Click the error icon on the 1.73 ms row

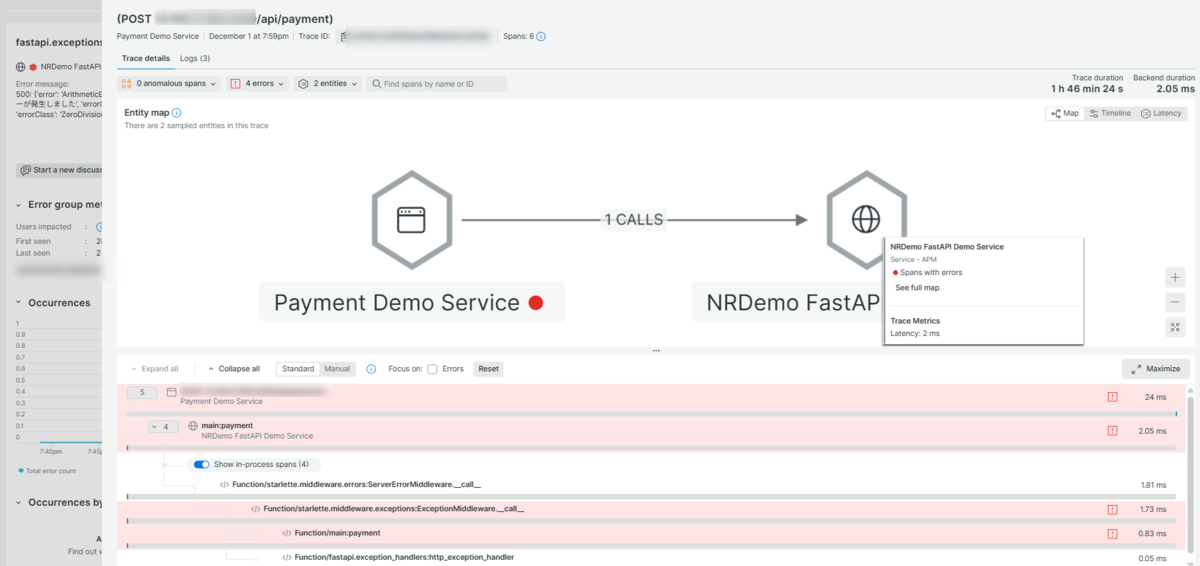tap(1112, 509)
